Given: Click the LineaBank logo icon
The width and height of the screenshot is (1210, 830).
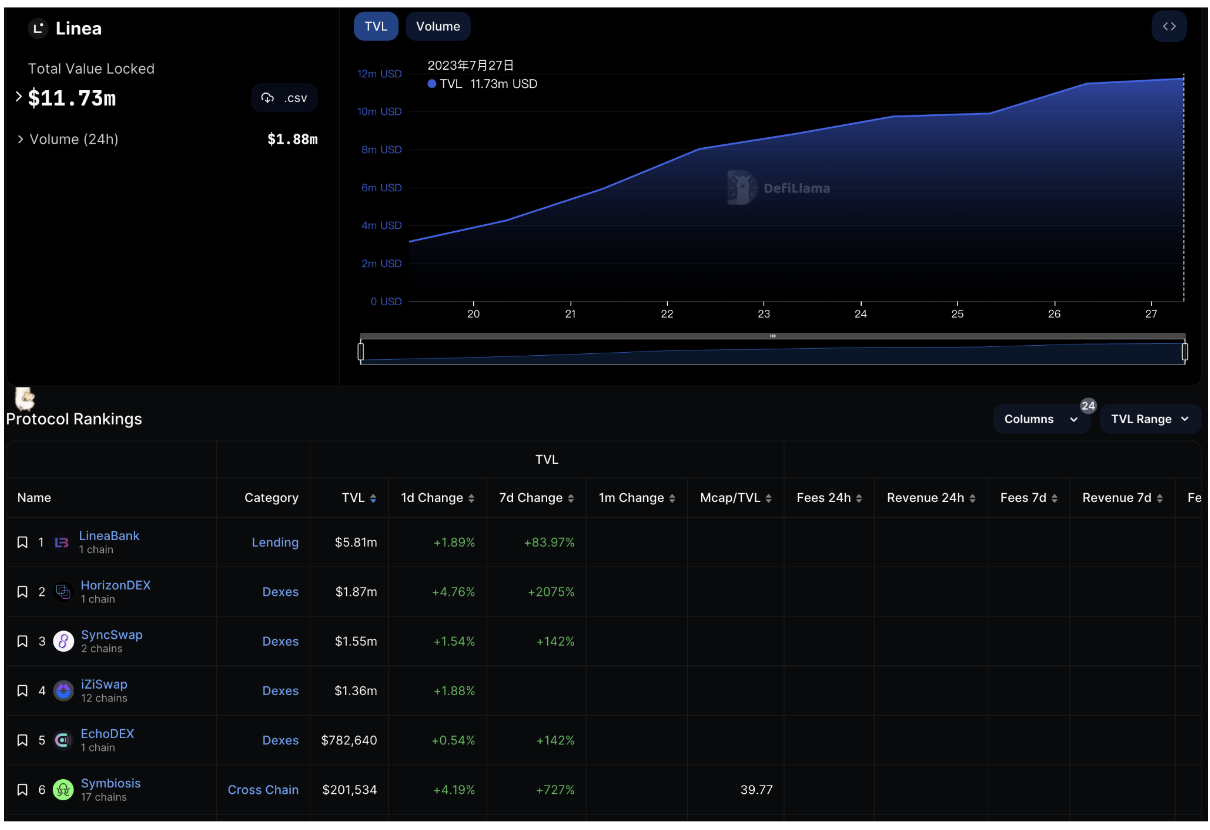Looking at the screenshot, I should [62, 542].
